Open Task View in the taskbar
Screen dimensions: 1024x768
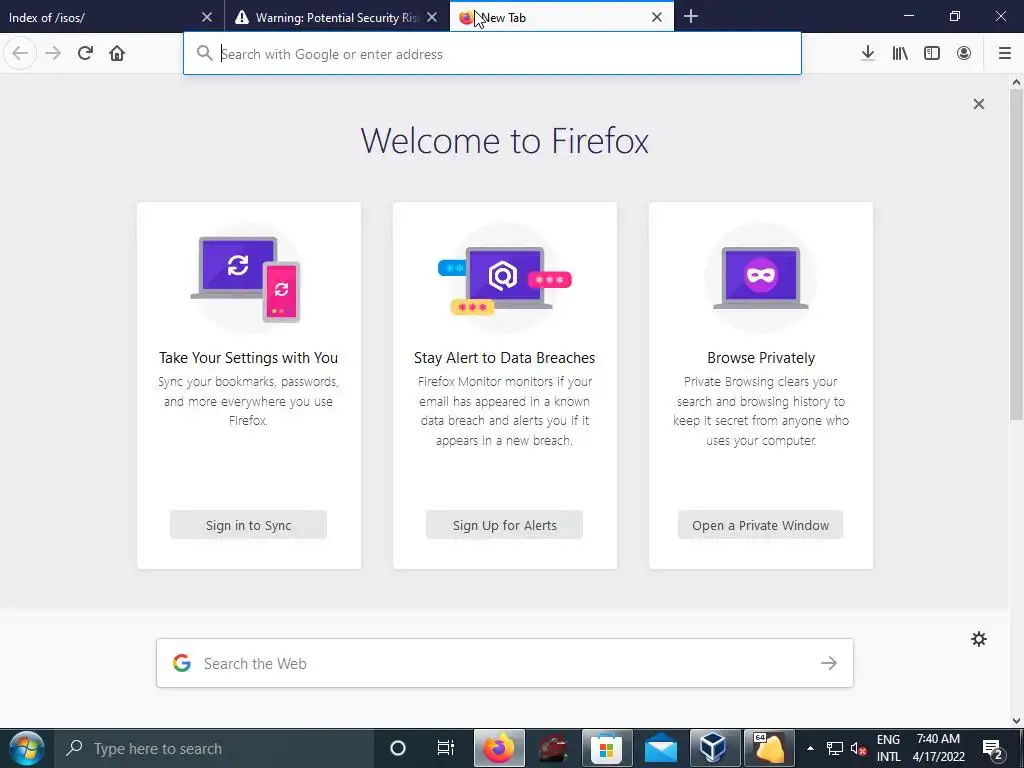click(x=445, y=748)
